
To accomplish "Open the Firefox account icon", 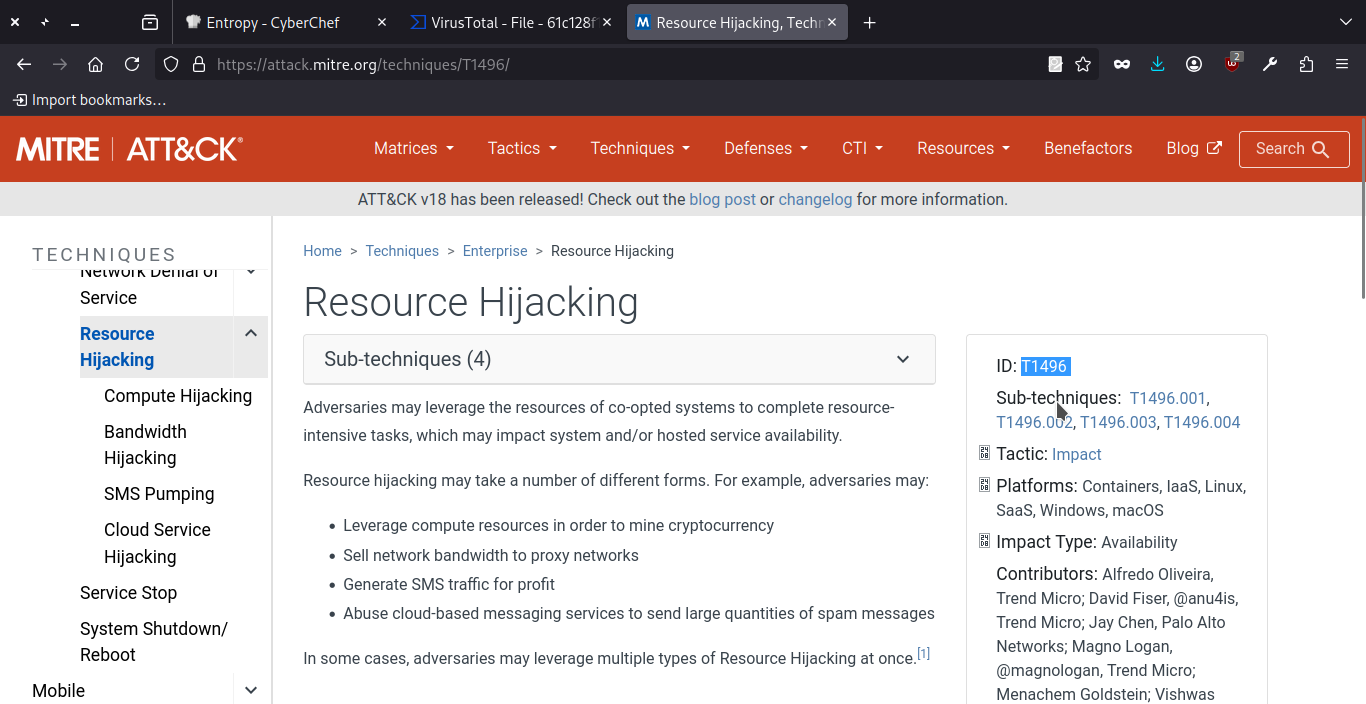I will pos(1194,64).
